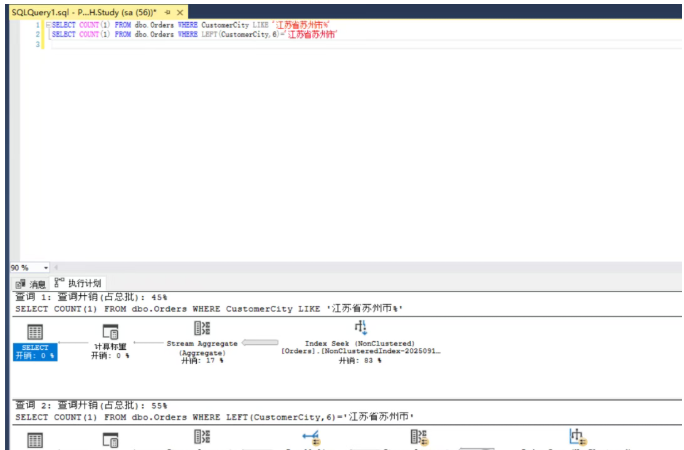The width and height of the screenshot is (684, 450).
Task: Close the SQLQuery1.sql tab
Action: [180, 12]
